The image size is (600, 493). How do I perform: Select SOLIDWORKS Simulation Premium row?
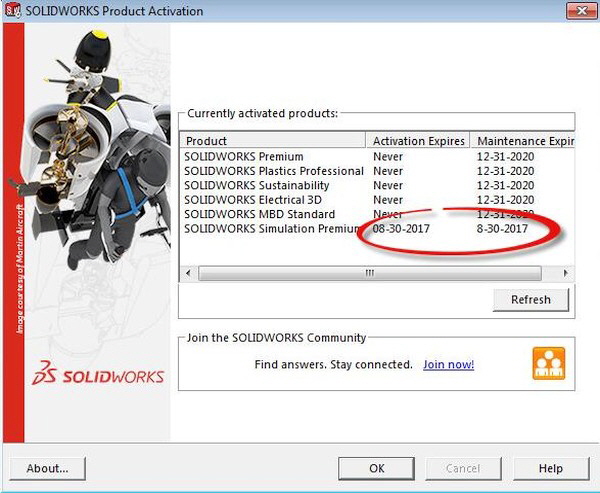click(377, 229)
